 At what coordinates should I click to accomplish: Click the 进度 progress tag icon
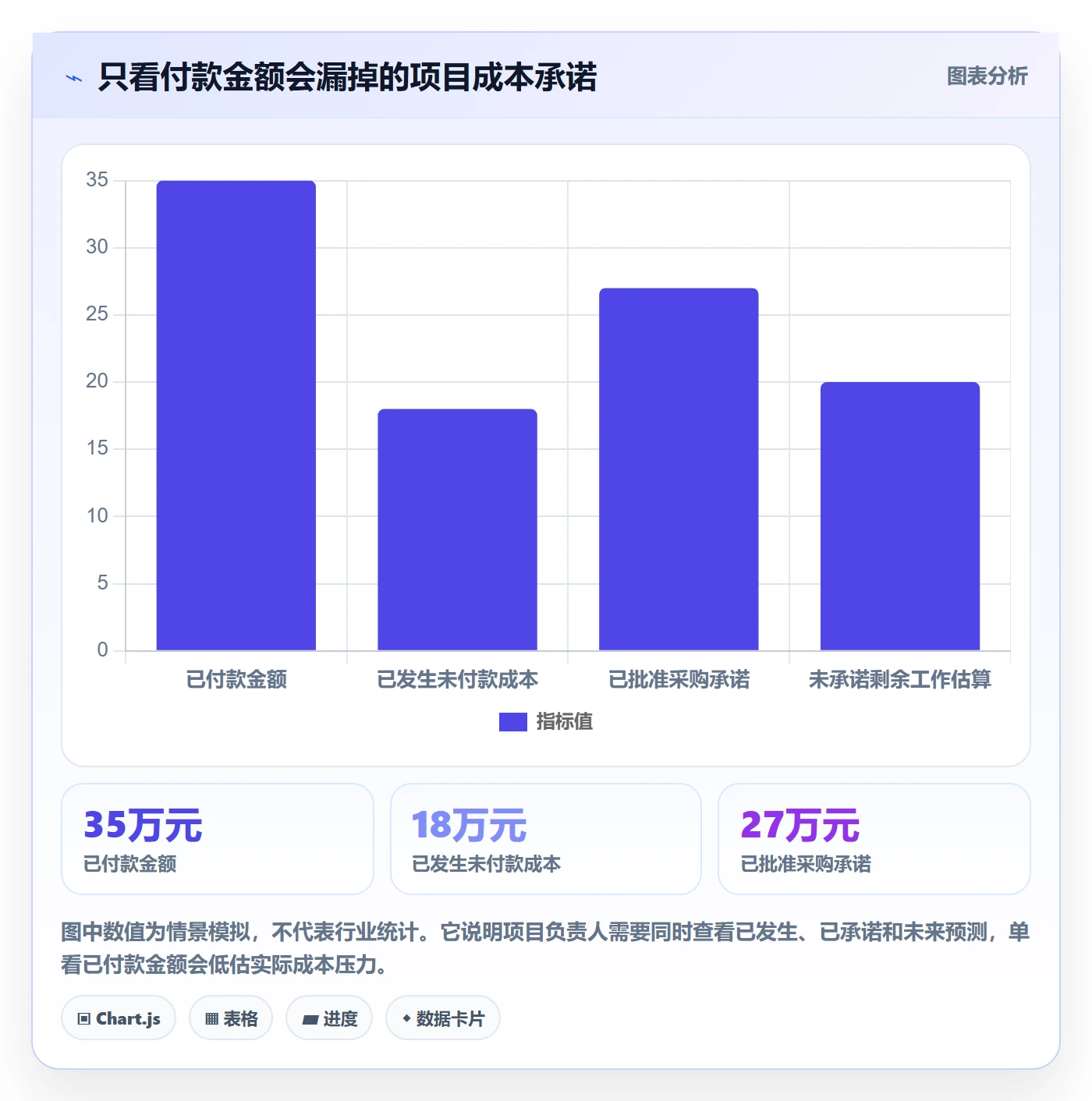pos(310,1019)
